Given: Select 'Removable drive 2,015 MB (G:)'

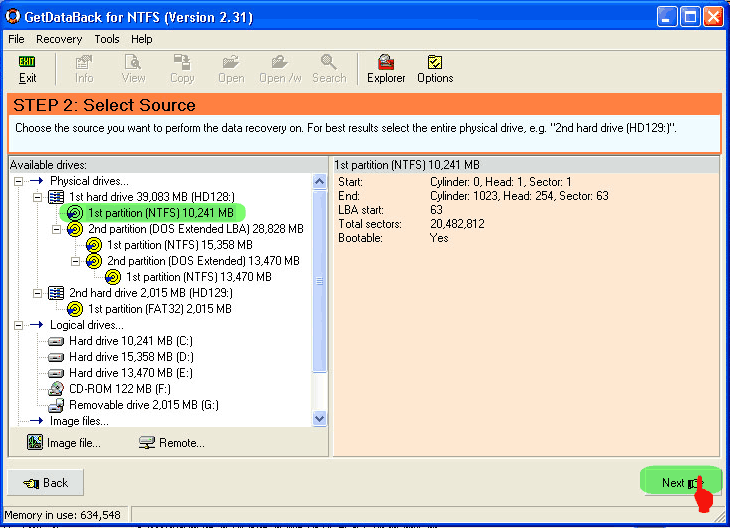Looking at the screenshot, I should (x=144, y=405).
